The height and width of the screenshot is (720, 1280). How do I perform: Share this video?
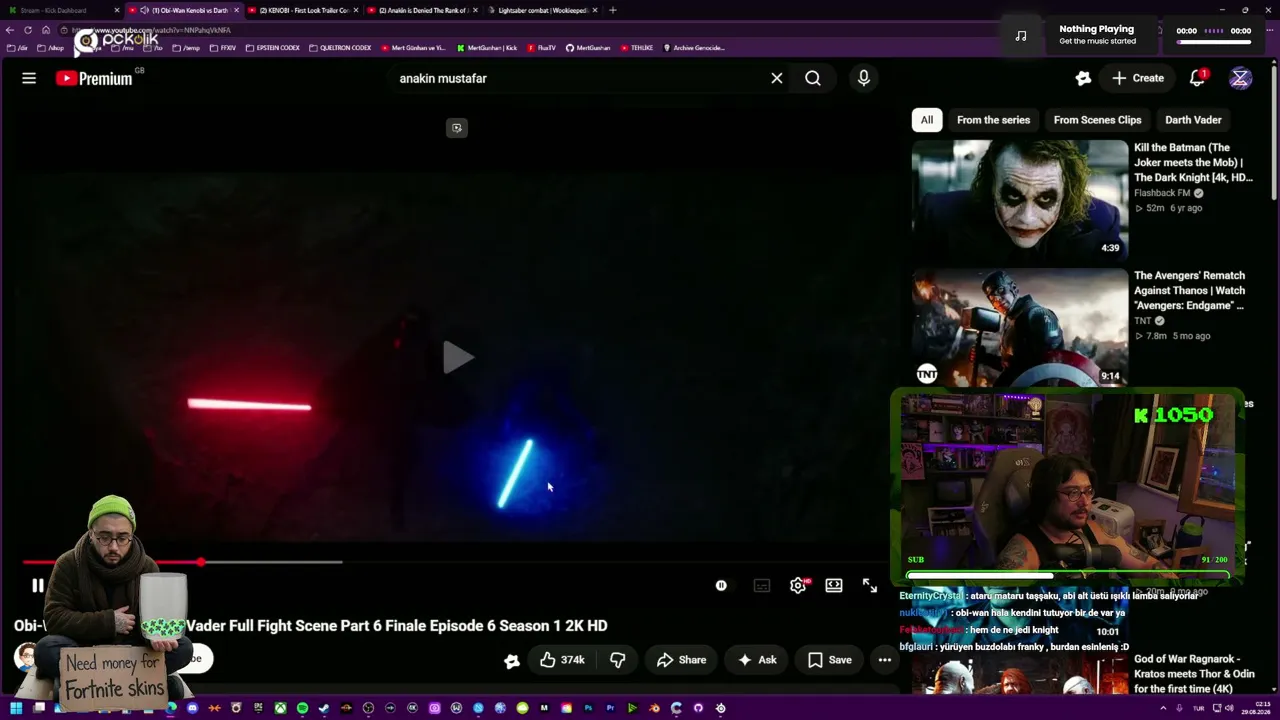(682, 660)
